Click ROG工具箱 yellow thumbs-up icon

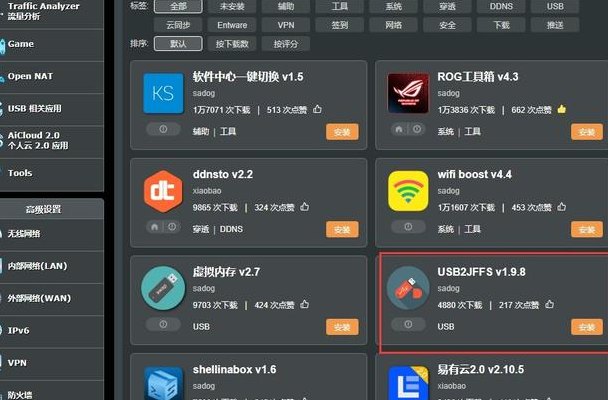pos(561,109)
